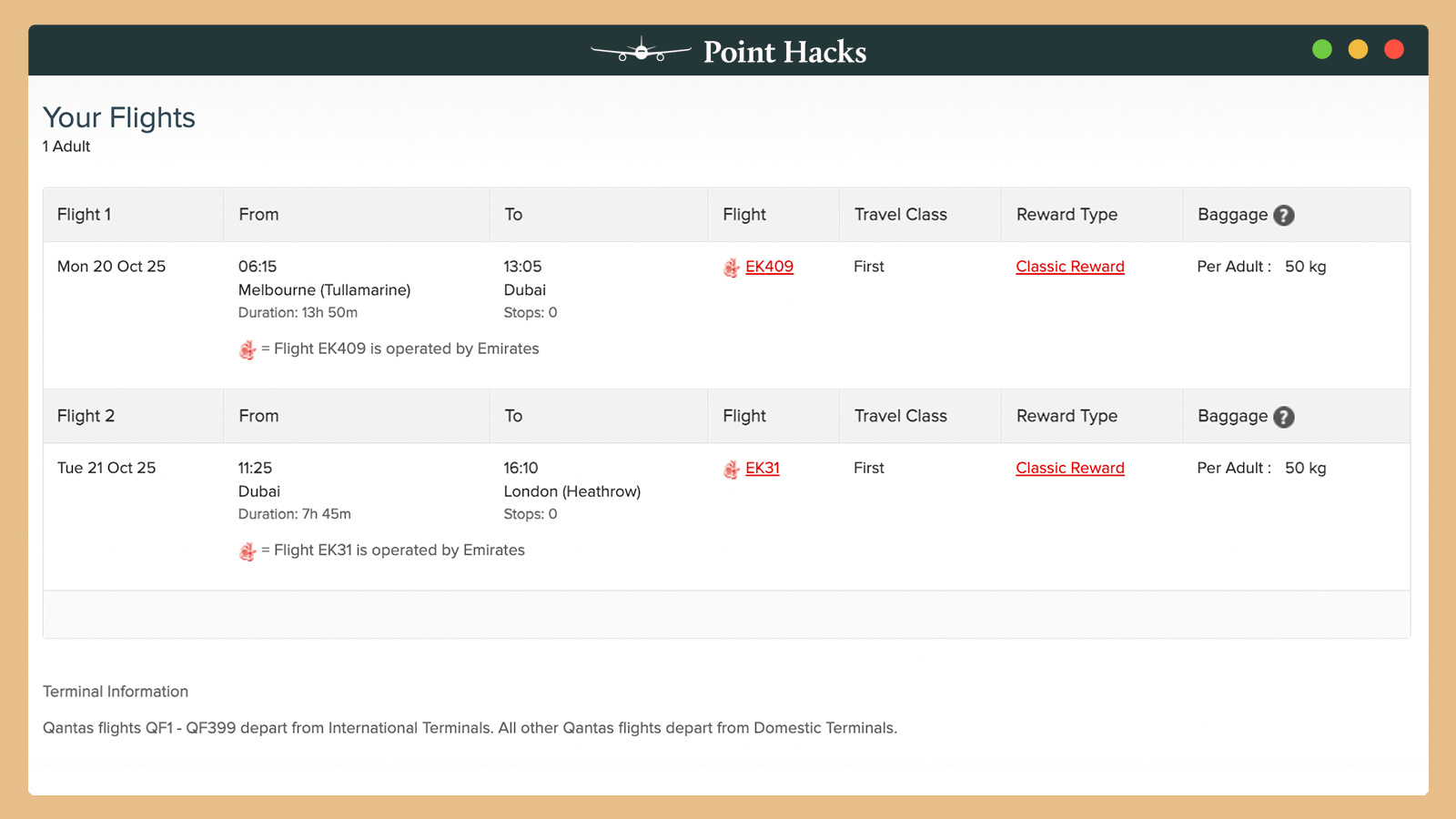The height and width of the screenshot is (819, 1456).
Task: Click Flight EK31 is operated by Emirates text
Action: (399, 550)
